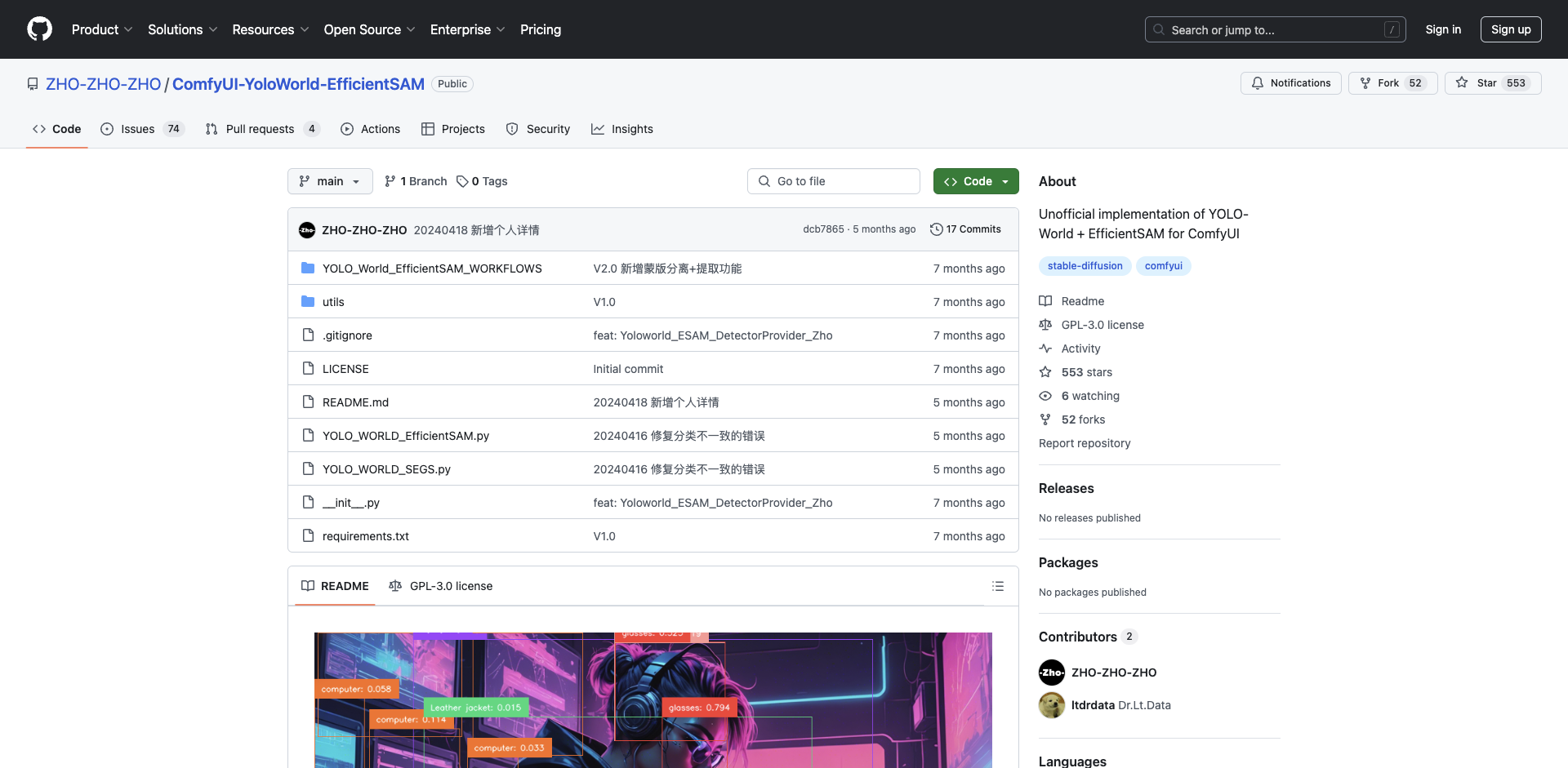1568x768 pixels.
Task: Click the commits history clock icon
Action: 937,229
